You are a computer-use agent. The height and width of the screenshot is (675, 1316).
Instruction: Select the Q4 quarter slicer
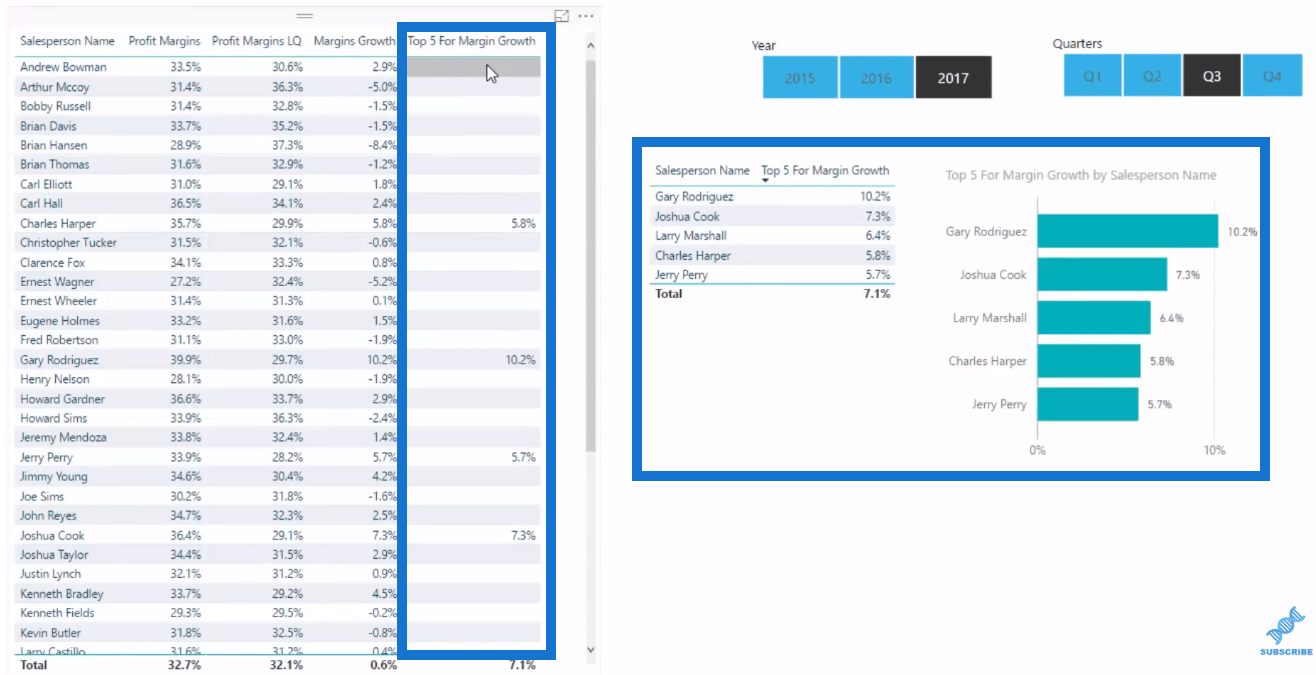[x=1272, y=76]
